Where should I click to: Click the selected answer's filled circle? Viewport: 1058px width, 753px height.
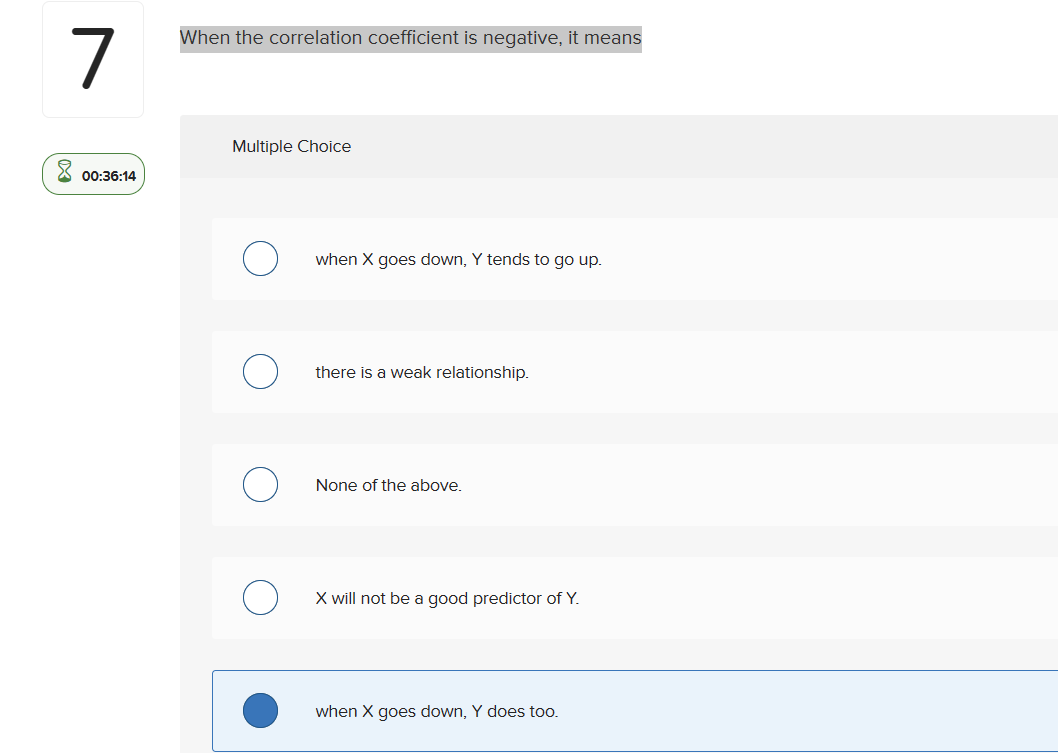260,710
